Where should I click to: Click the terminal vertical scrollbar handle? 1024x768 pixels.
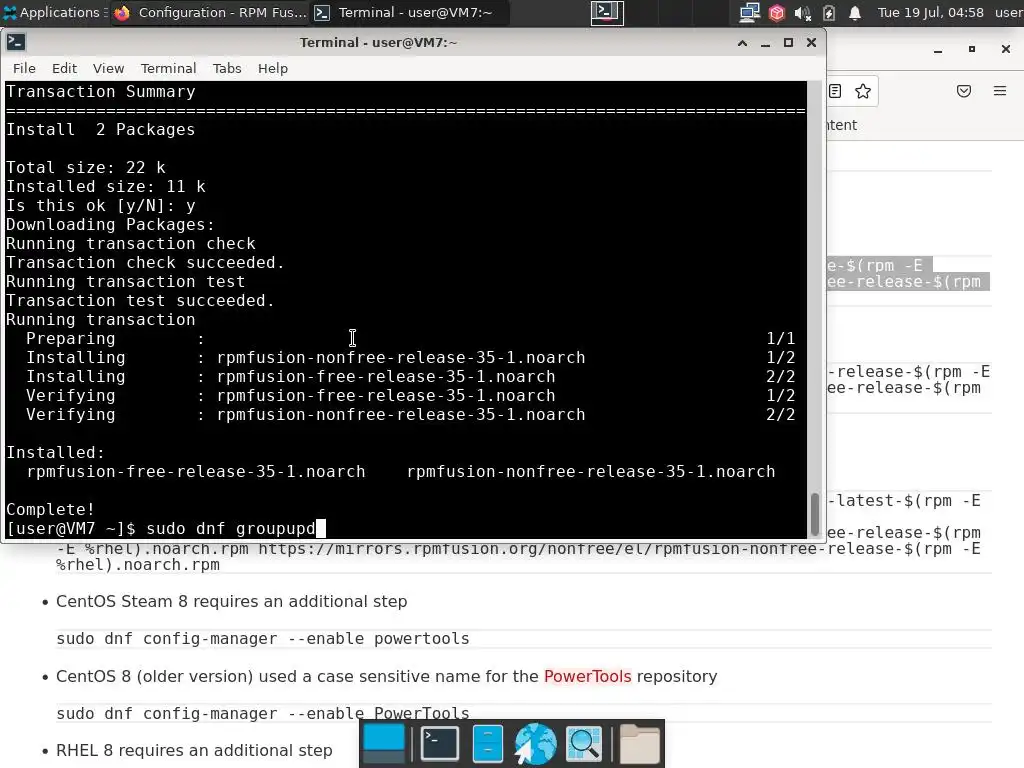pyautogui.click(x=814, y=514)
